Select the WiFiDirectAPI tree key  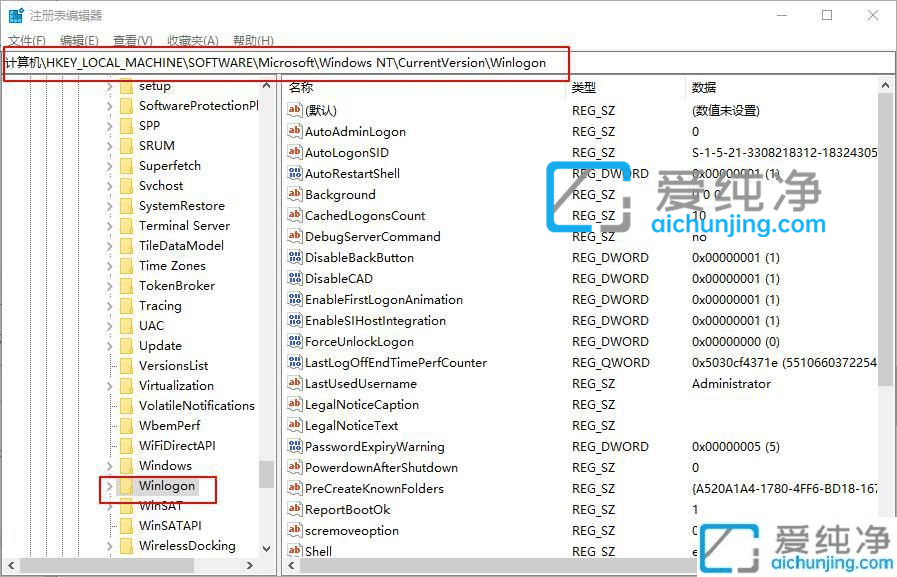(x=177, y=445)
